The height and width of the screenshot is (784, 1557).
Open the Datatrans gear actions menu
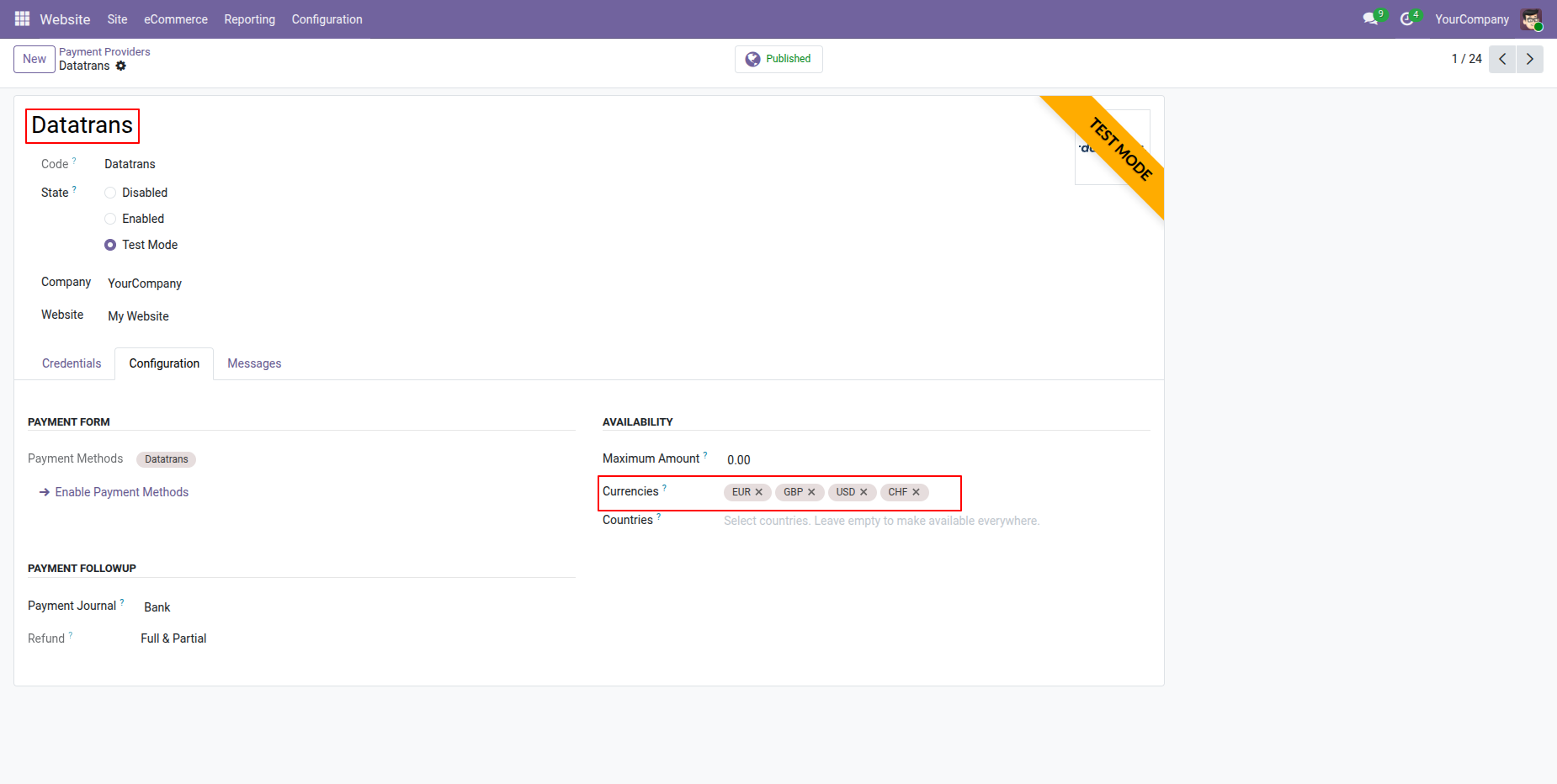coord(121,66)
